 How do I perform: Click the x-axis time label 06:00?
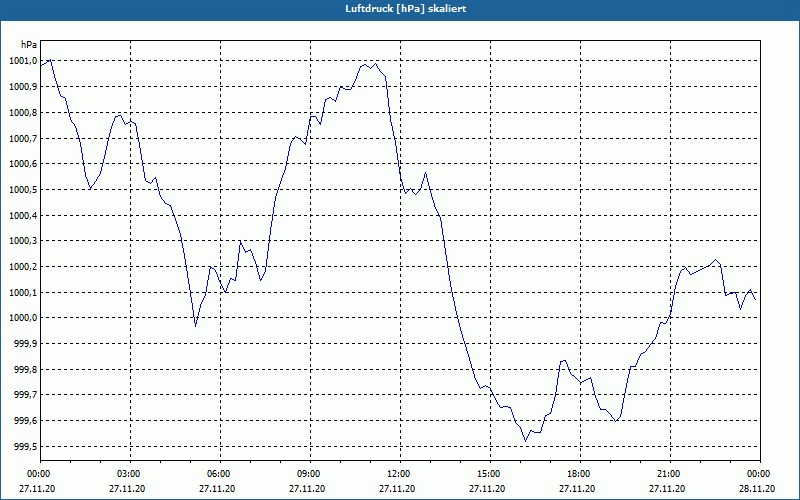pos(220,474)
